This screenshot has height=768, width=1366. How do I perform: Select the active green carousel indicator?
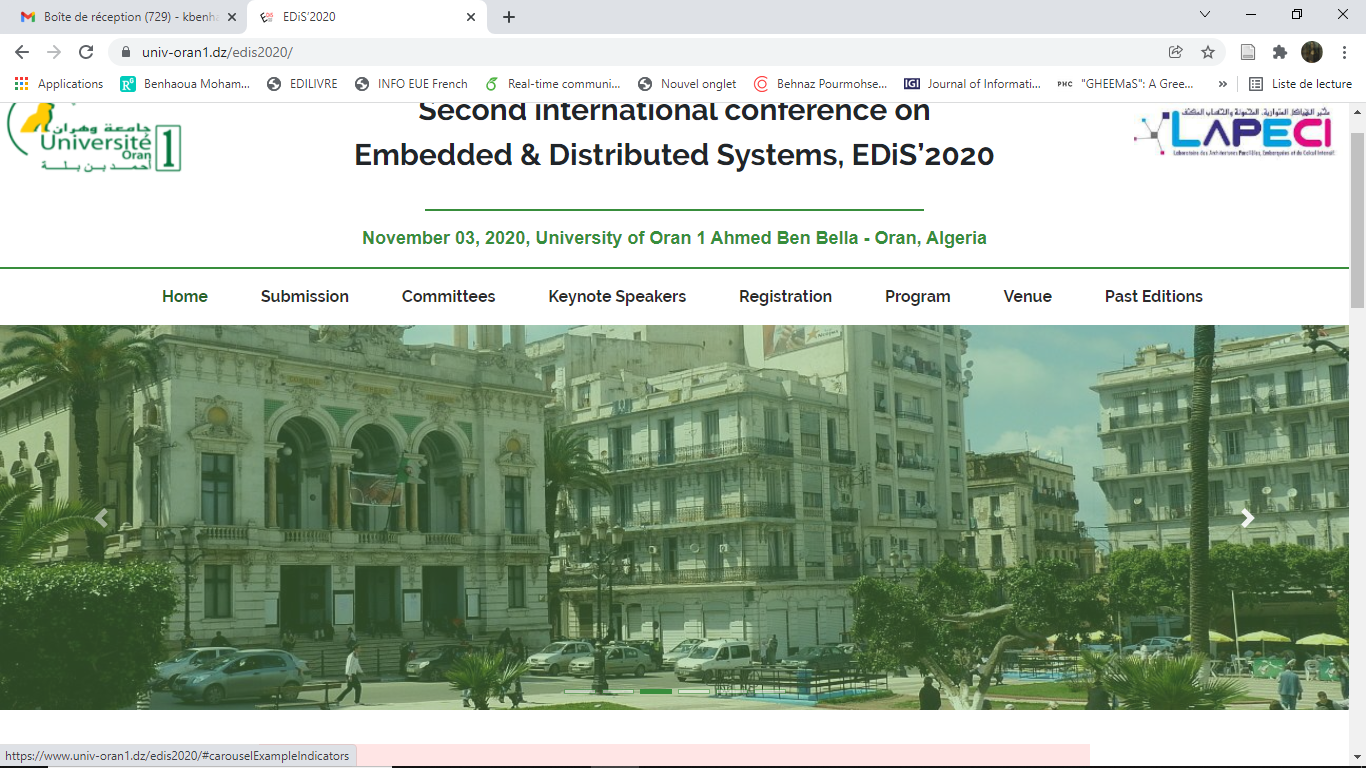point(656,691)
